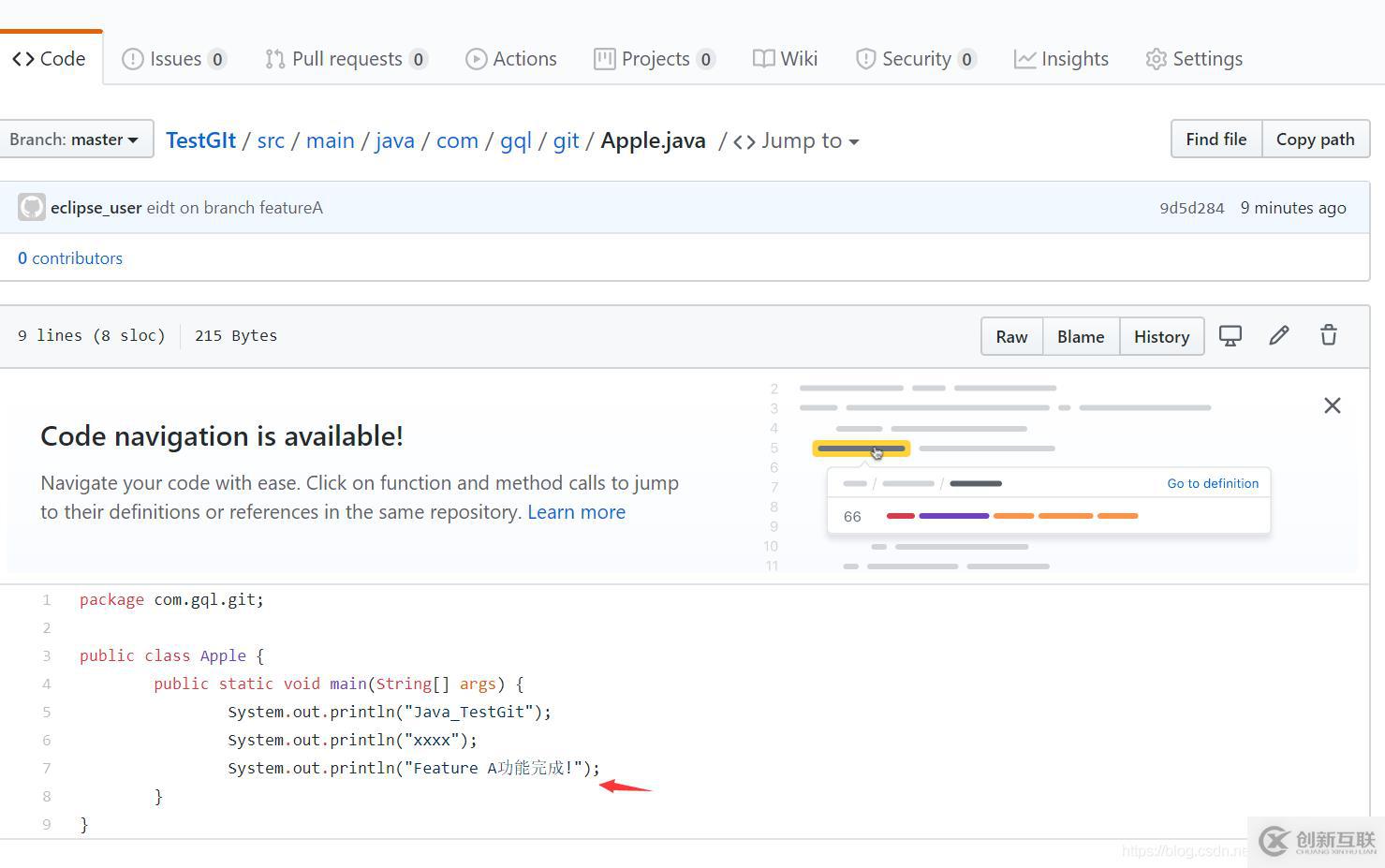Viewport: 1385px width, 868px height.
Task: Switch to the Pull requests tab
Action: coord(346,59)
